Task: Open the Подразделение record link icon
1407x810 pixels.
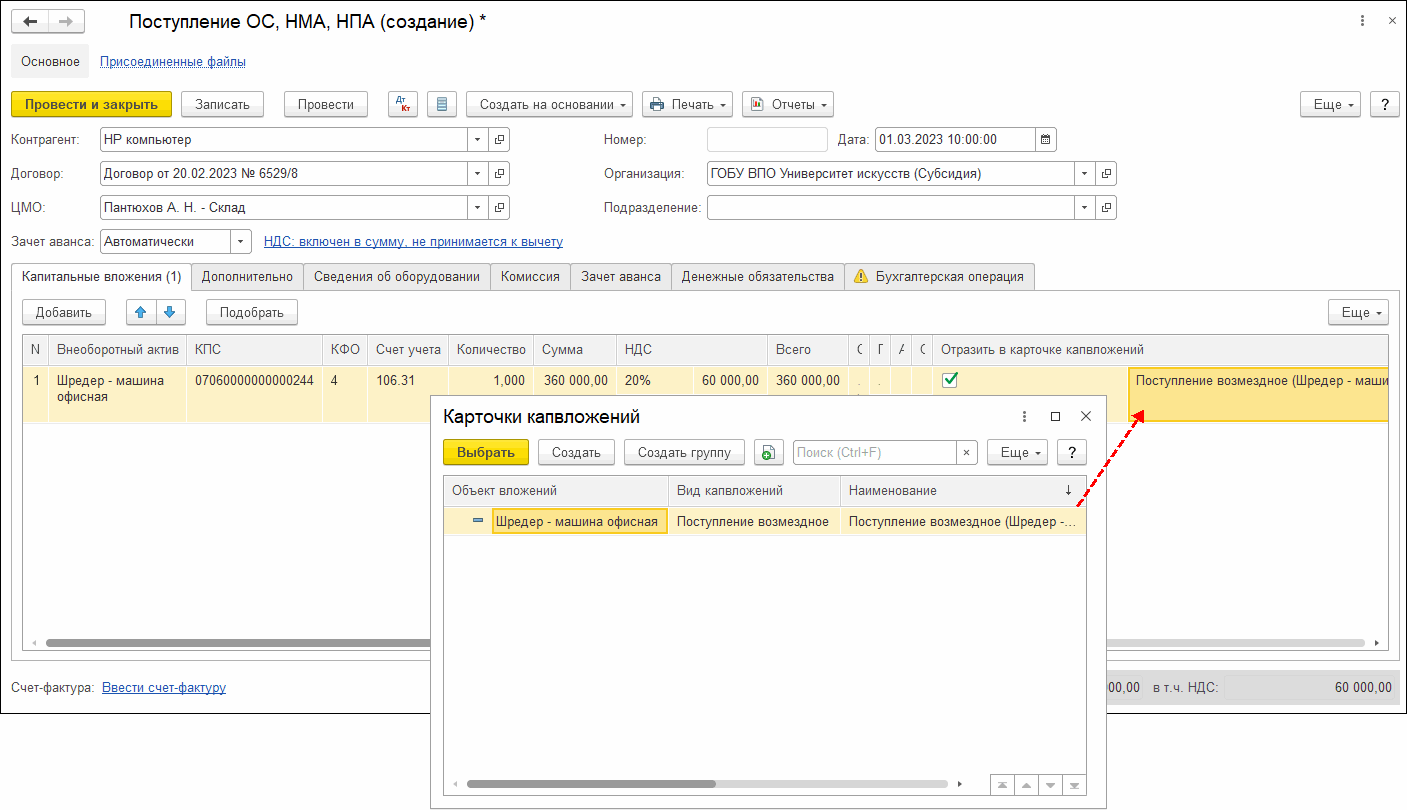Action: click(1106, 208)
